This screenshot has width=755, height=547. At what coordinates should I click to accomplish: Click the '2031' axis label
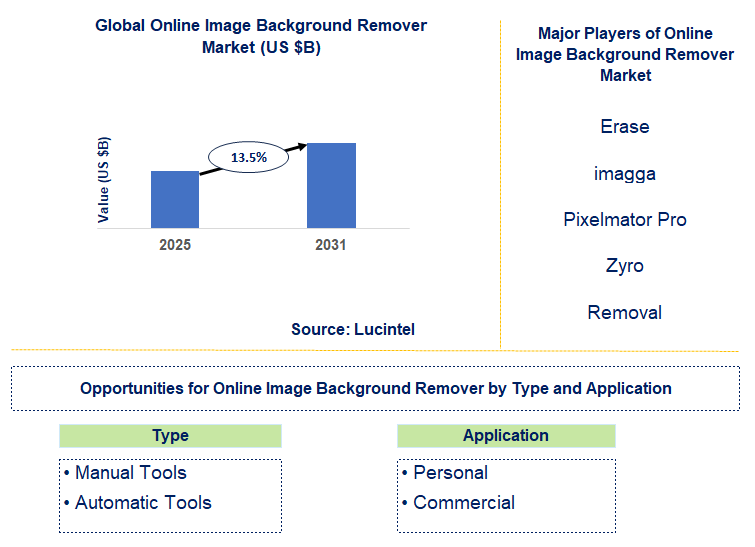331,245
